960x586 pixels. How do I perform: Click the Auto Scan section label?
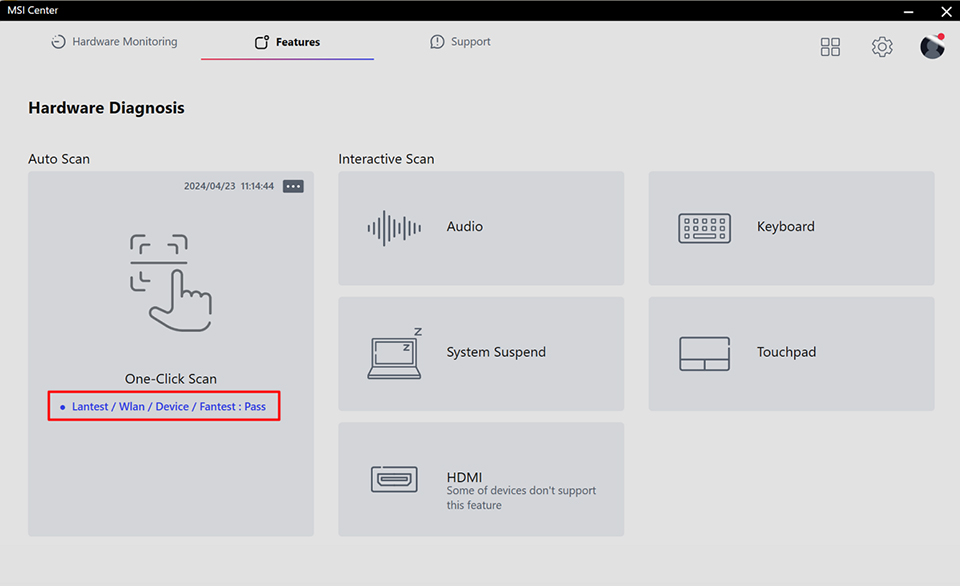click(x=59, y=159)
